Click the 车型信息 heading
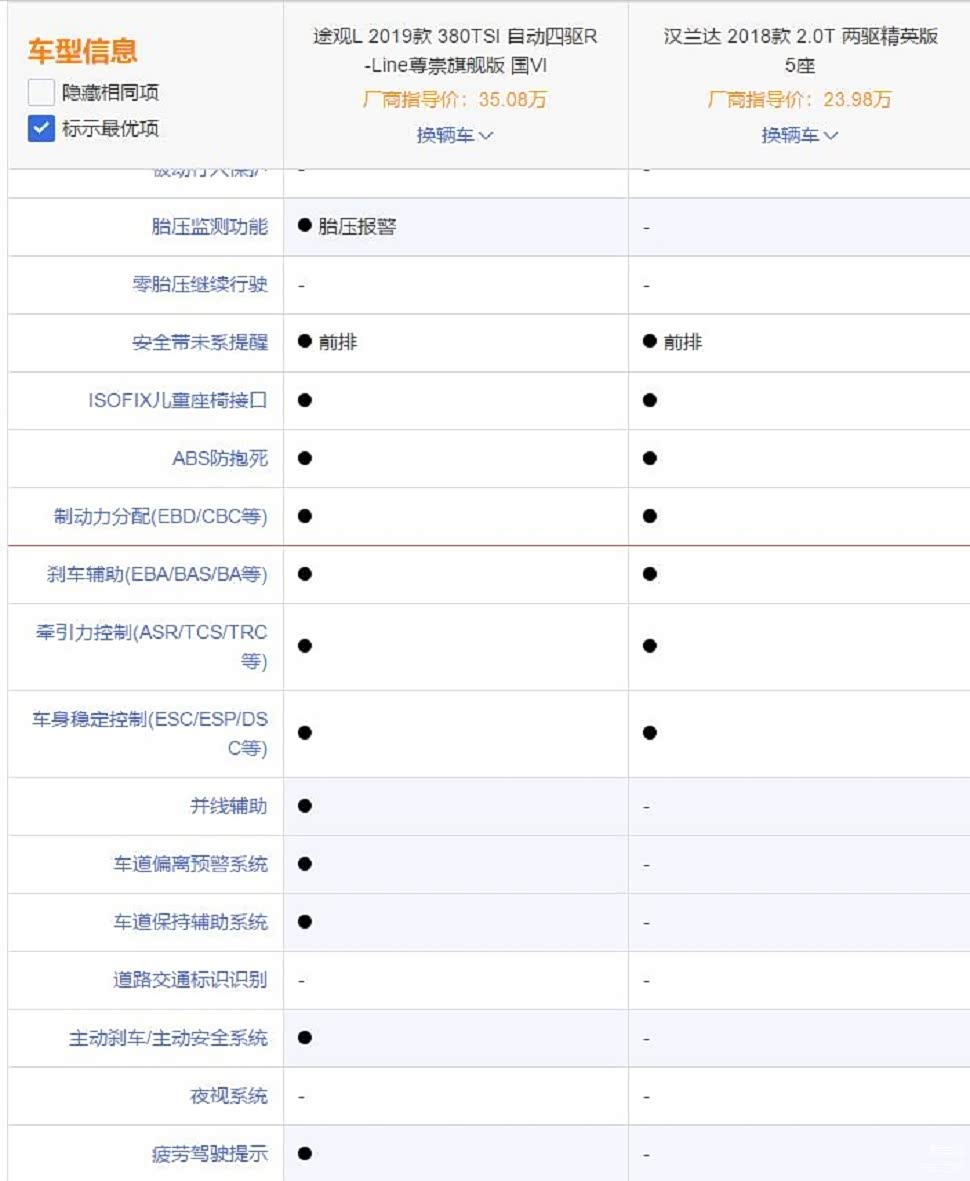This screenshot has width=970, height=1181. coord(83,50)
